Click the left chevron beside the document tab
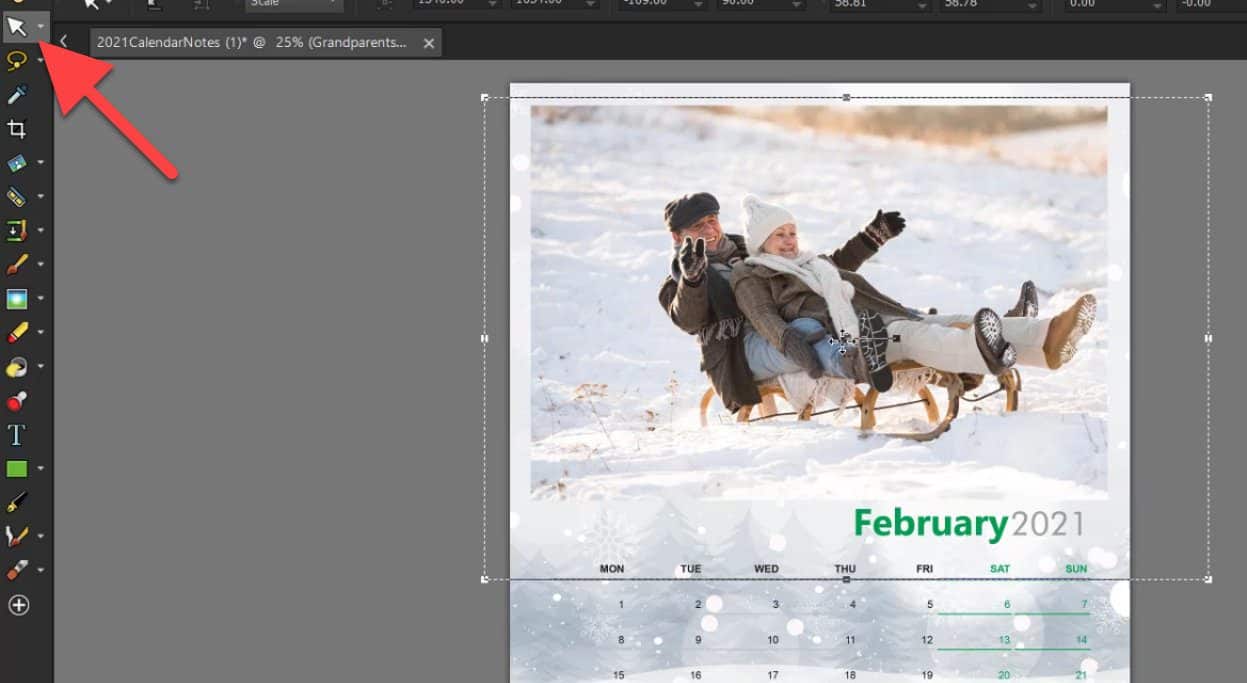Screen dimensions: 1247x683 [x=64, y=42]
